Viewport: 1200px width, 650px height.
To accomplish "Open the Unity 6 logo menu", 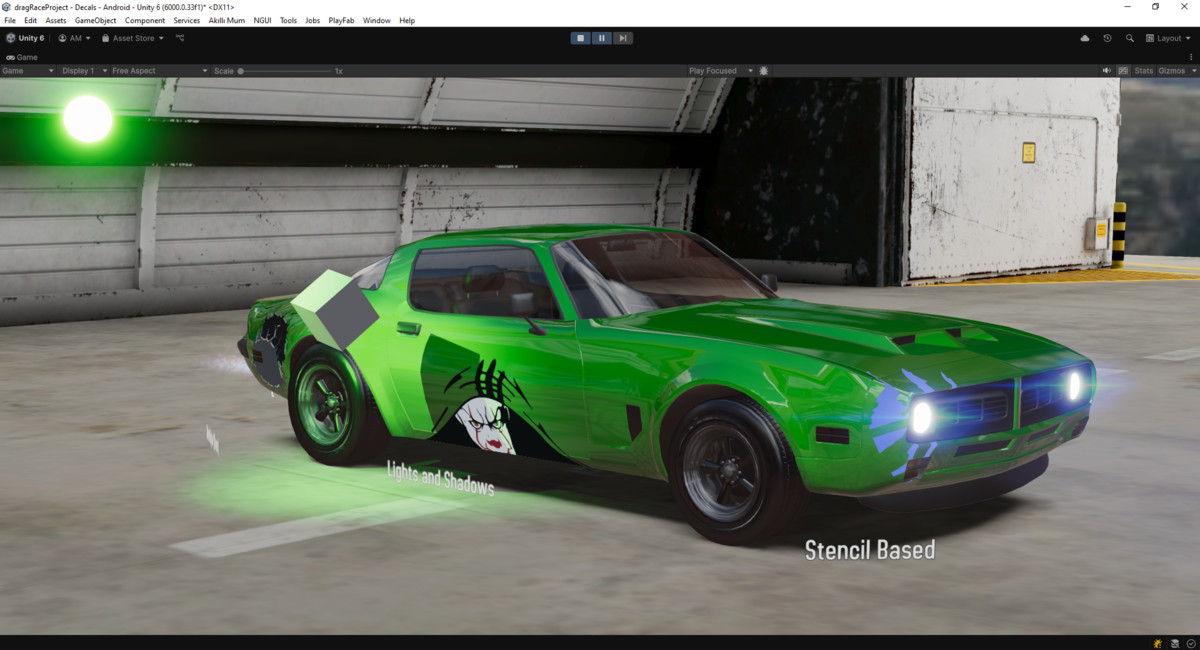I will pos(25,38).
